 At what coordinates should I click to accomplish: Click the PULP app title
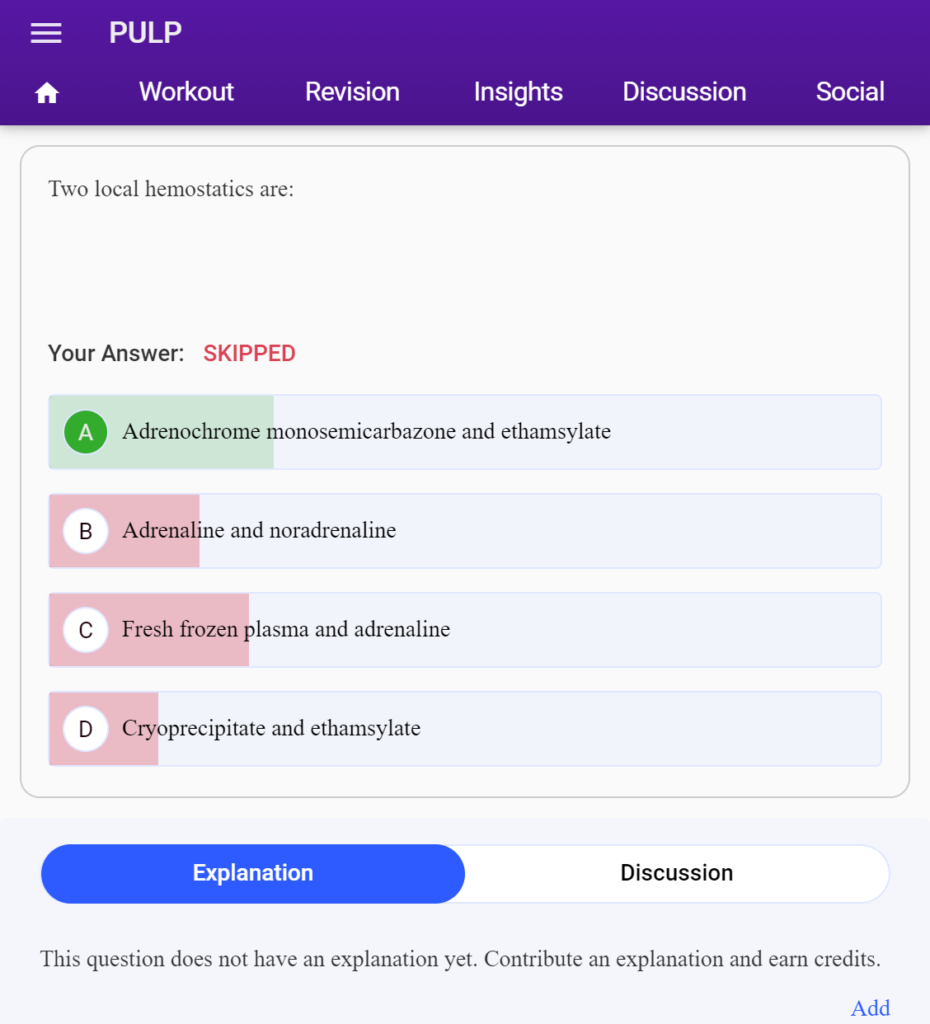point(145,33)
